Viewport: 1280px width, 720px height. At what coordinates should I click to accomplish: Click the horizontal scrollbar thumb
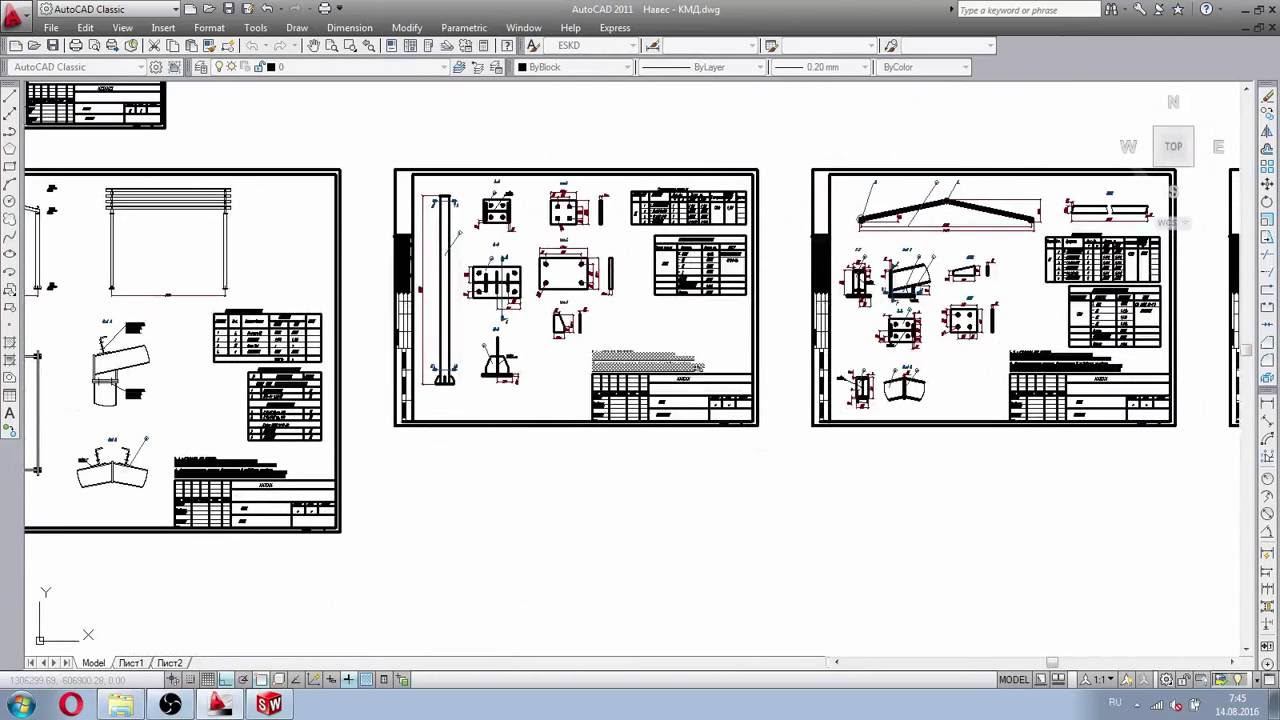1052,662
